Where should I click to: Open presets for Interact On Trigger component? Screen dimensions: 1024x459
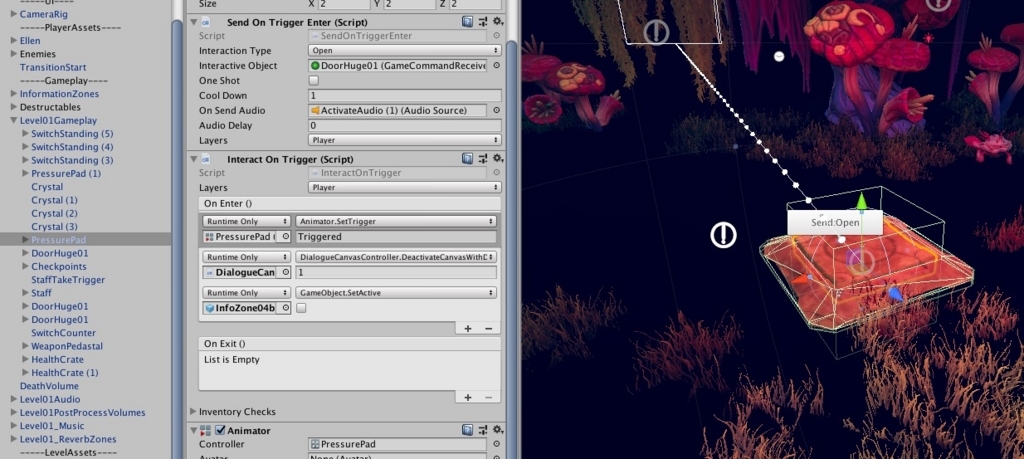click(x=483, y=159)
